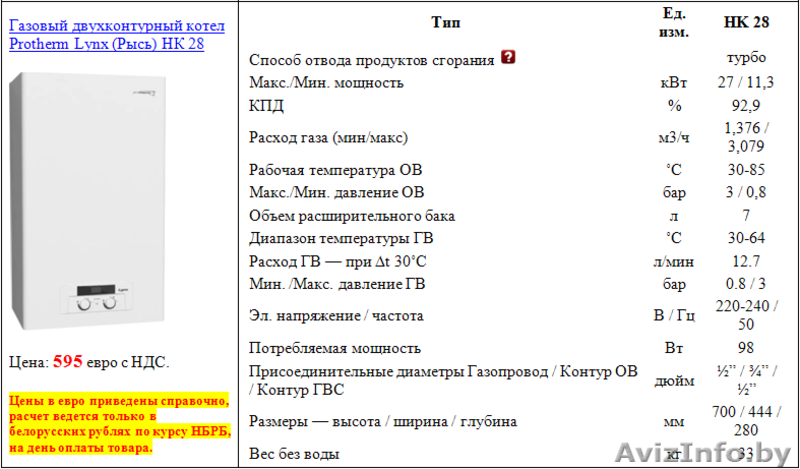Select the value 'турбо'
Image resolution: width=800 pixels, height=469 pixels.
click(x=746, y=57)
